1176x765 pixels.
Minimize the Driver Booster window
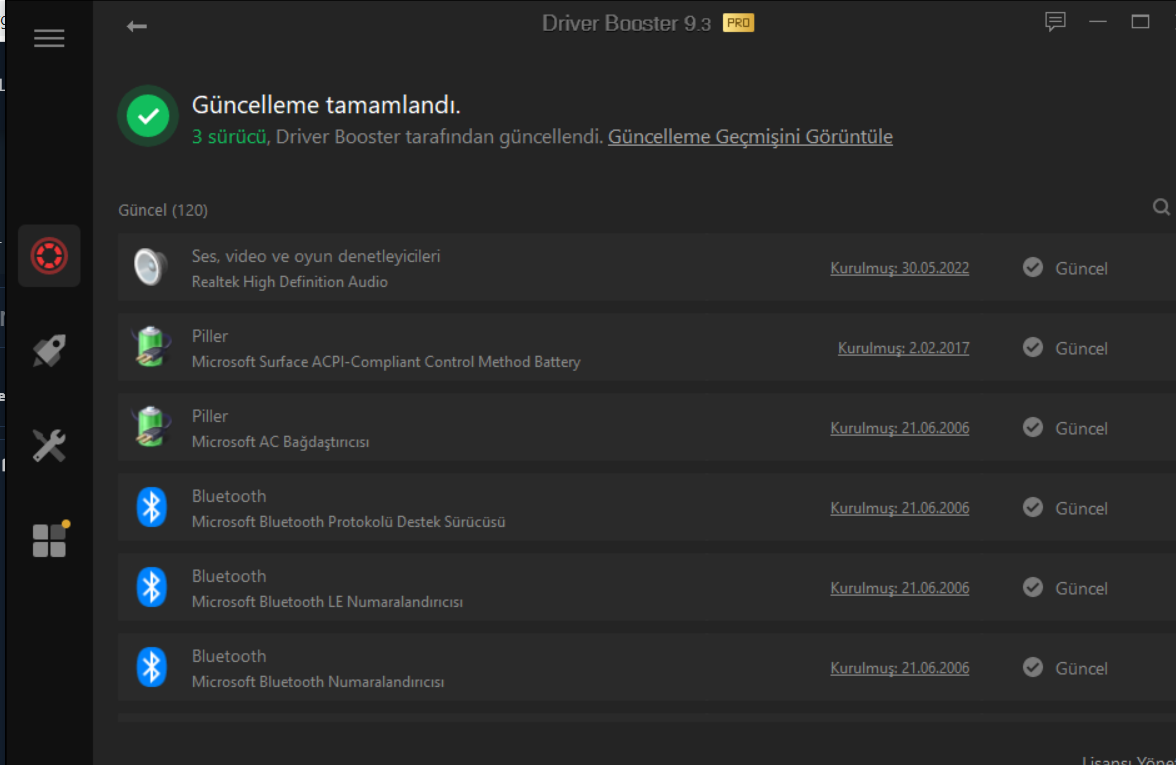(x=1098, y=22)
